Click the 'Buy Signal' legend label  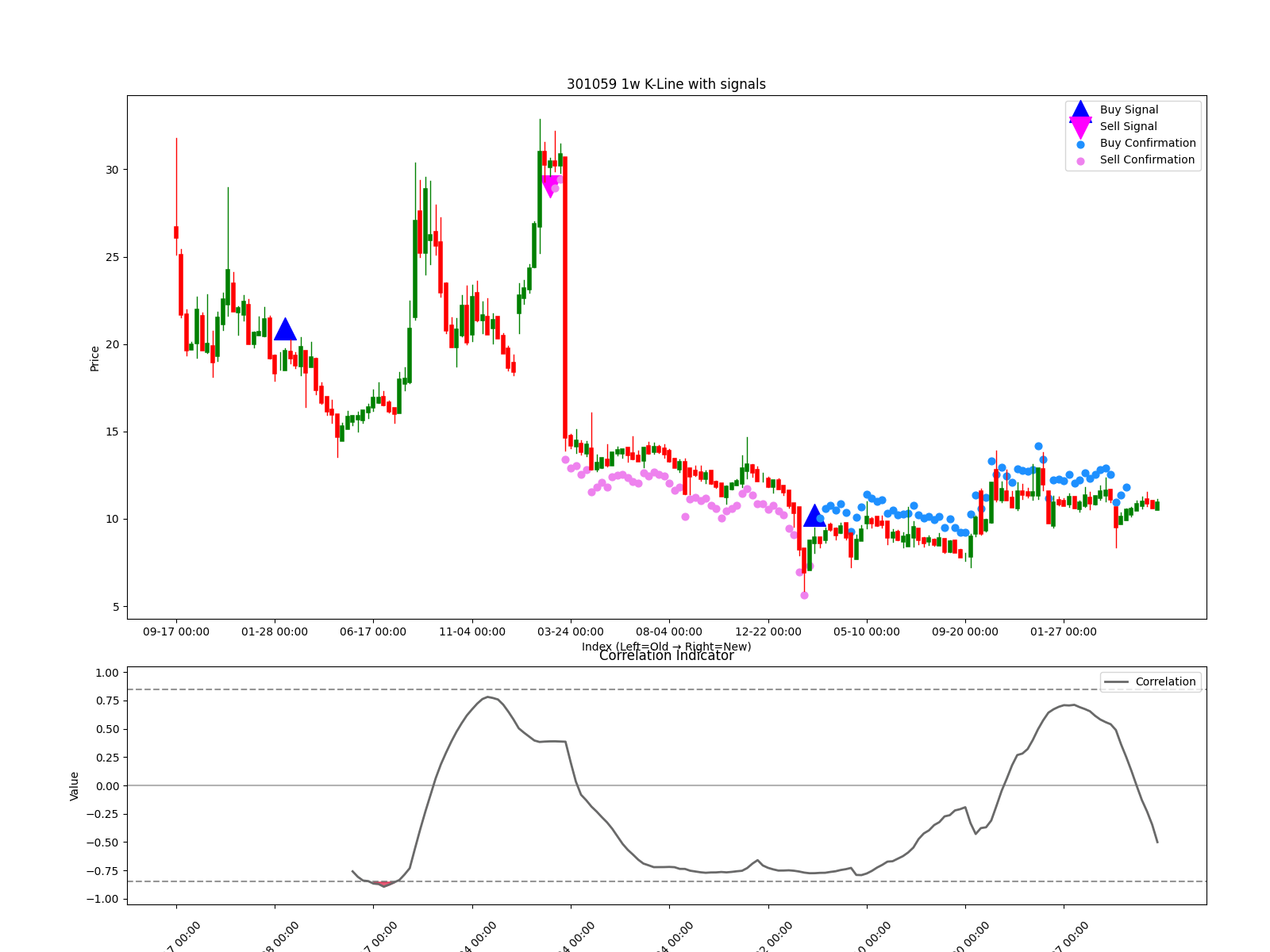1129,110
